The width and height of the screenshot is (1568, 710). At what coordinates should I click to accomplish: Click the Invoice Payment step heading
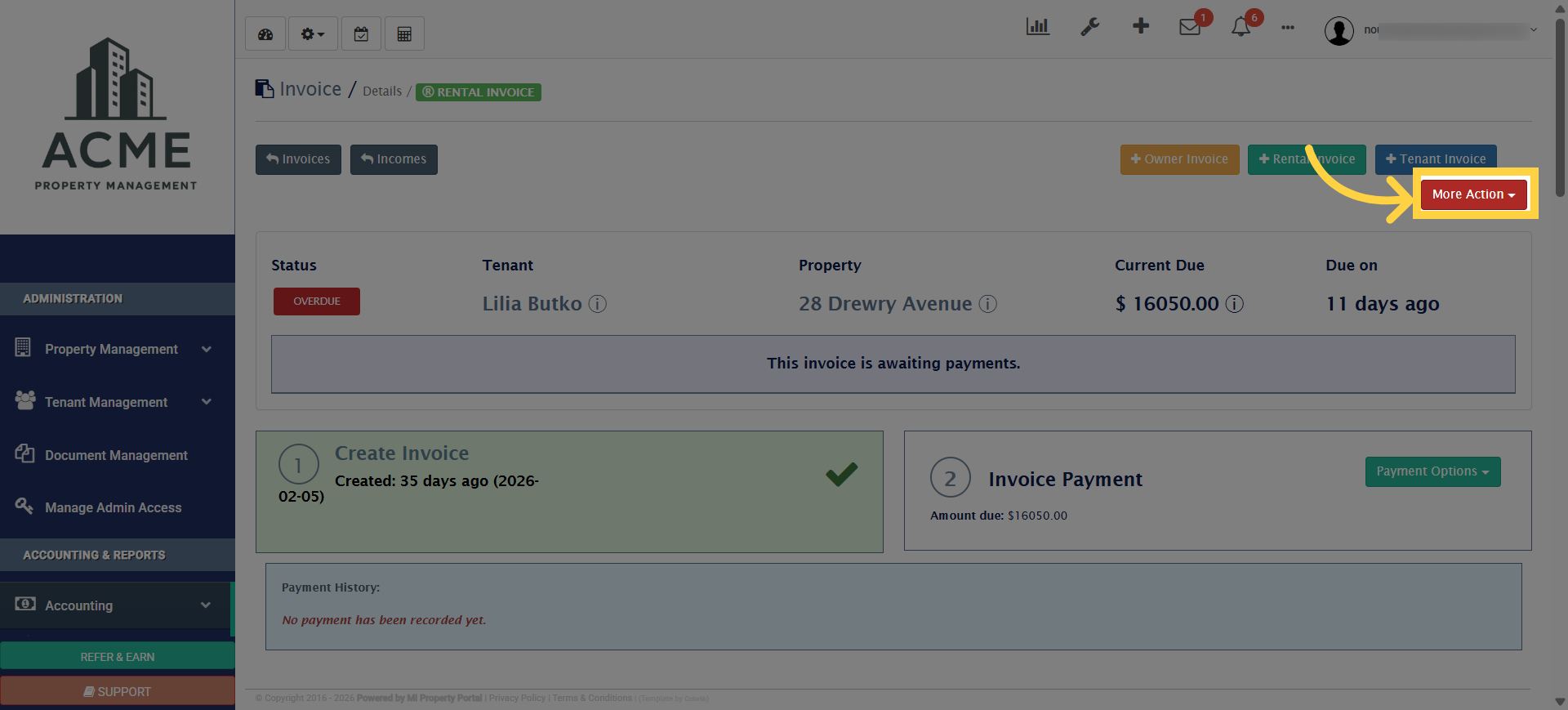pyautogui.click(x=1066, y=480)
